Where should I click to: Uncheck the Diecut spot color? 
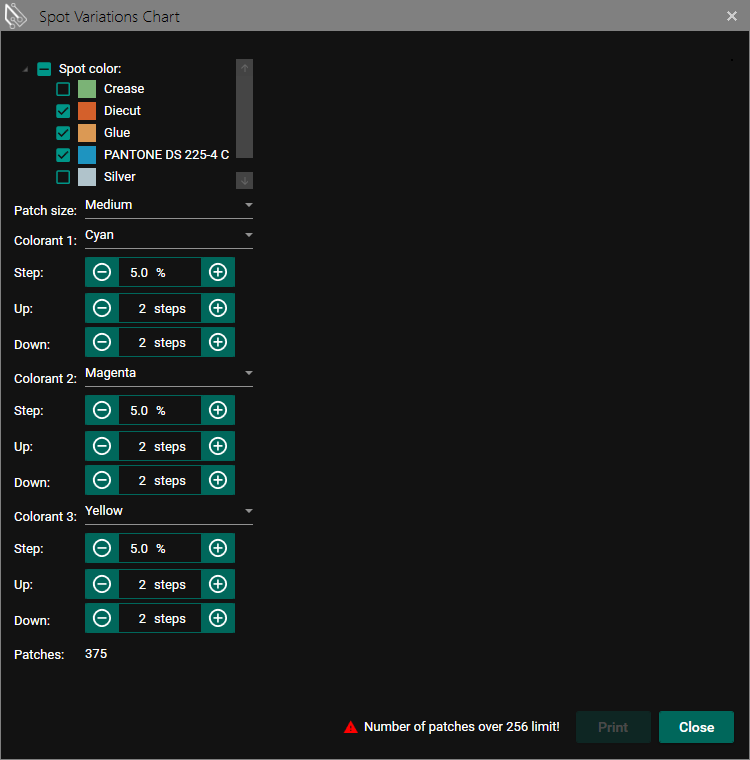(63, 111)
